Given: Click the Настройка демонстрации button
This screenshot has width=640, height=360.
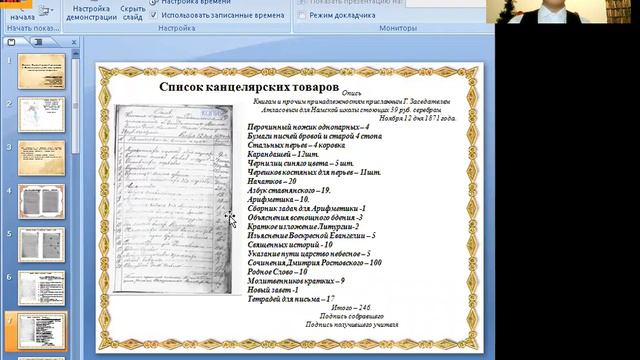Looking at the screenshot, I should coord(91,12).
